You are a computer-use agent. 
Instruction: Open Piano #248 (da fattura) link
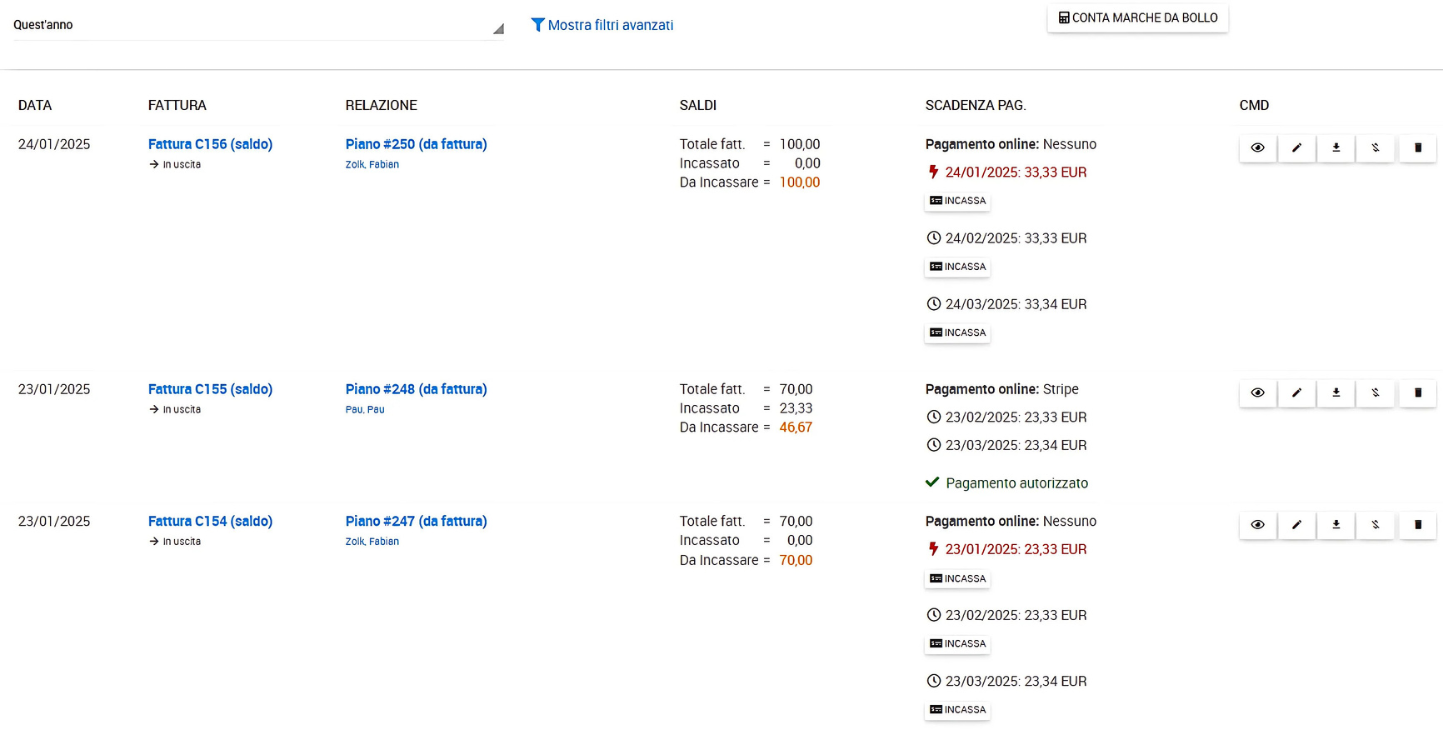[x=416, y=389]
